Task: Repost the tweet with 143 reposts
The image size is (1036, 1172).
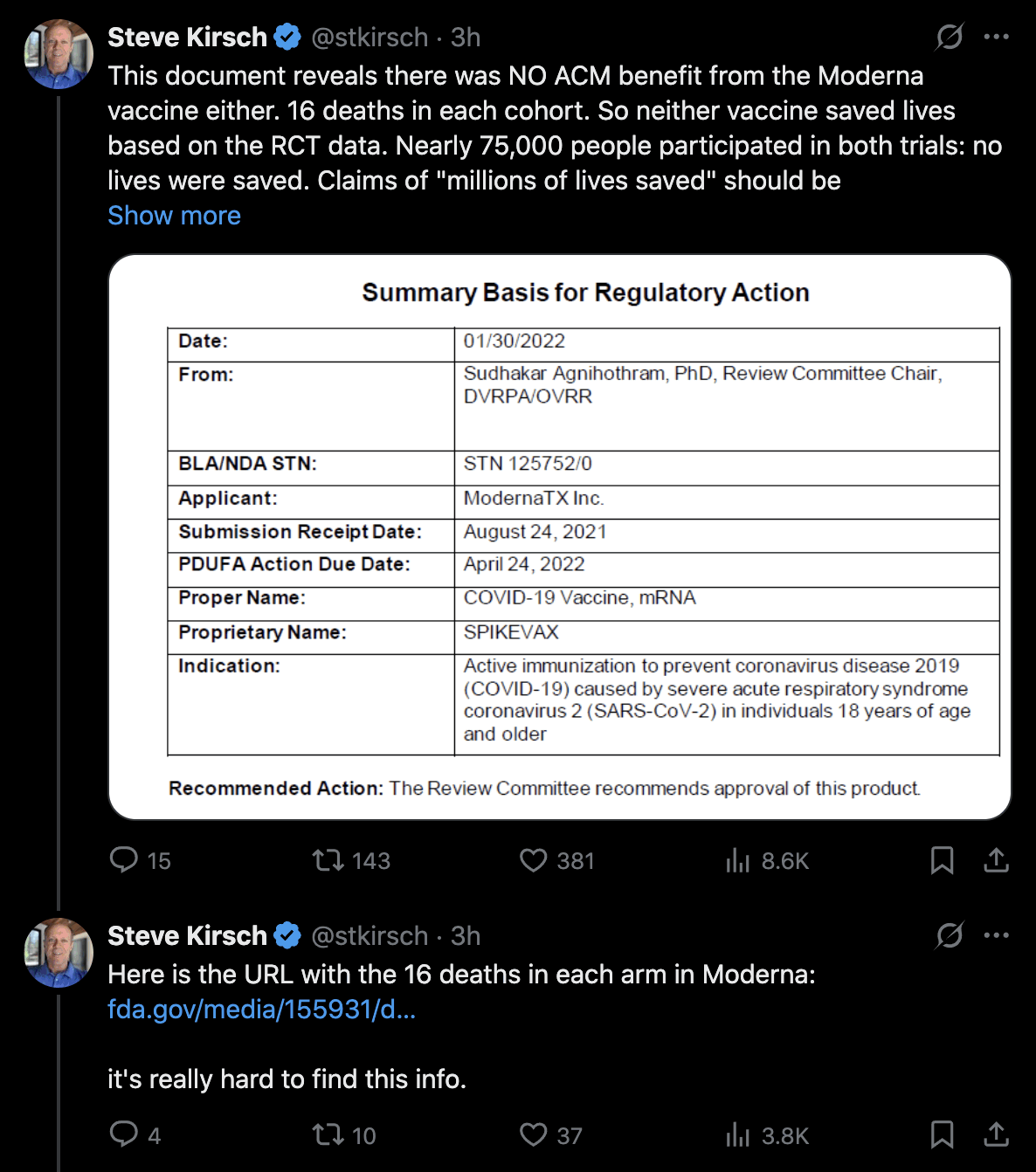Action: tap(328, 860)
